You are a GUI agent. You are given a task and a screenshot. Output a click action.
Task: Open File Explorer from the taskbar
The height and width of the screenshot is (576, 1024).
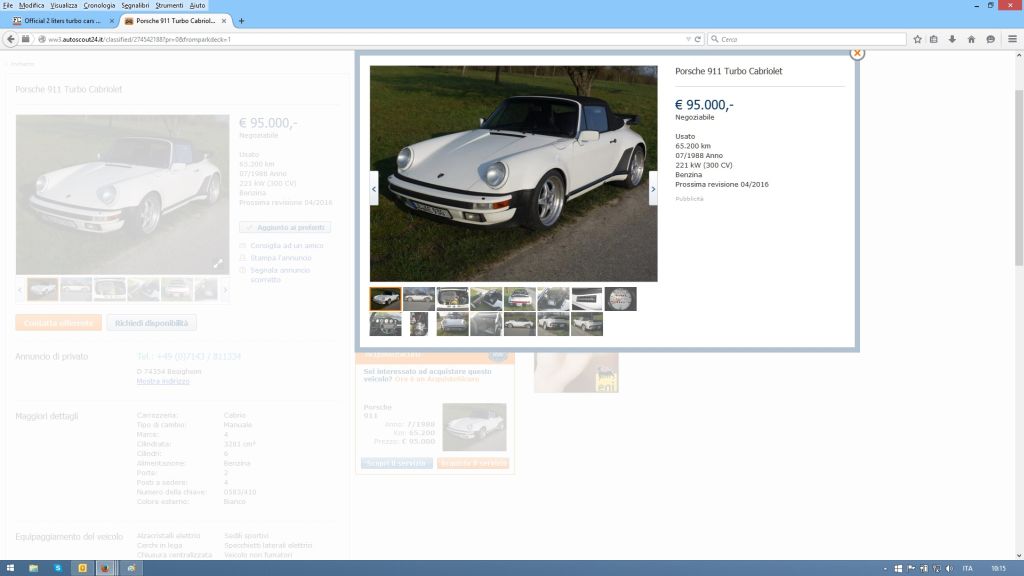[x=33, y=568]
